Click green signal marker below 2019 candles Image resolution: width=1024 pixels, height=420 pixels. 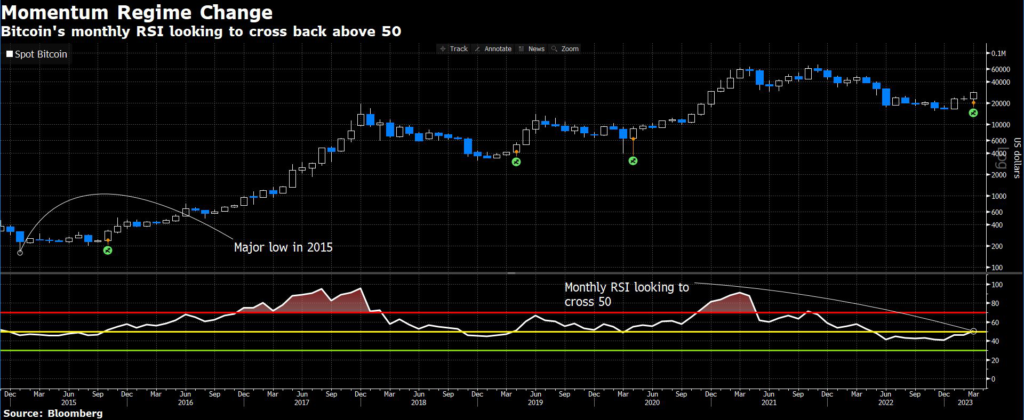tap(516, 161)
